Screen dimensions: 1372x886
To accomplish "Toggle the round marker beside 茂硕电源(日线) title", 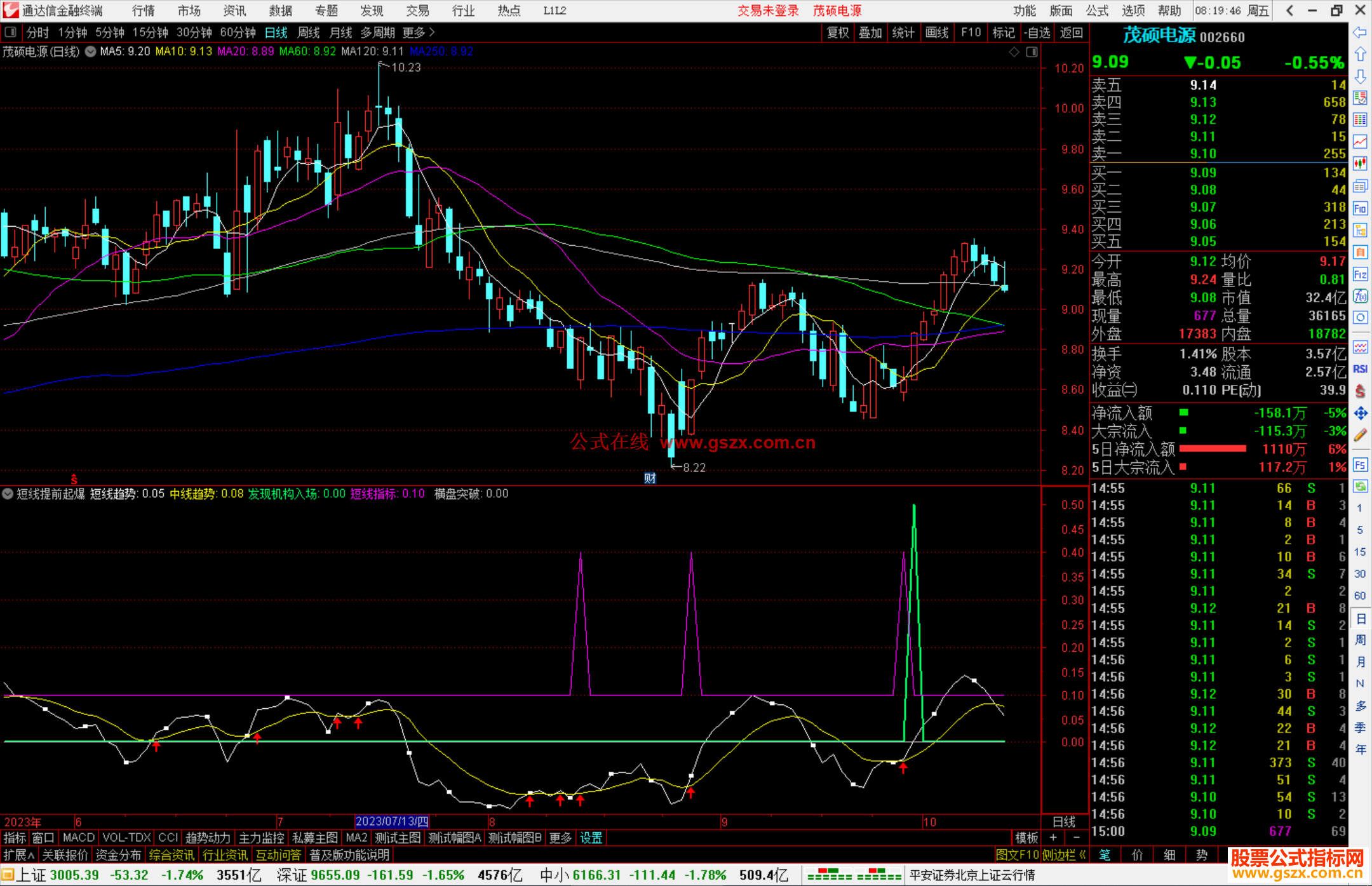I will pos(91,51).
